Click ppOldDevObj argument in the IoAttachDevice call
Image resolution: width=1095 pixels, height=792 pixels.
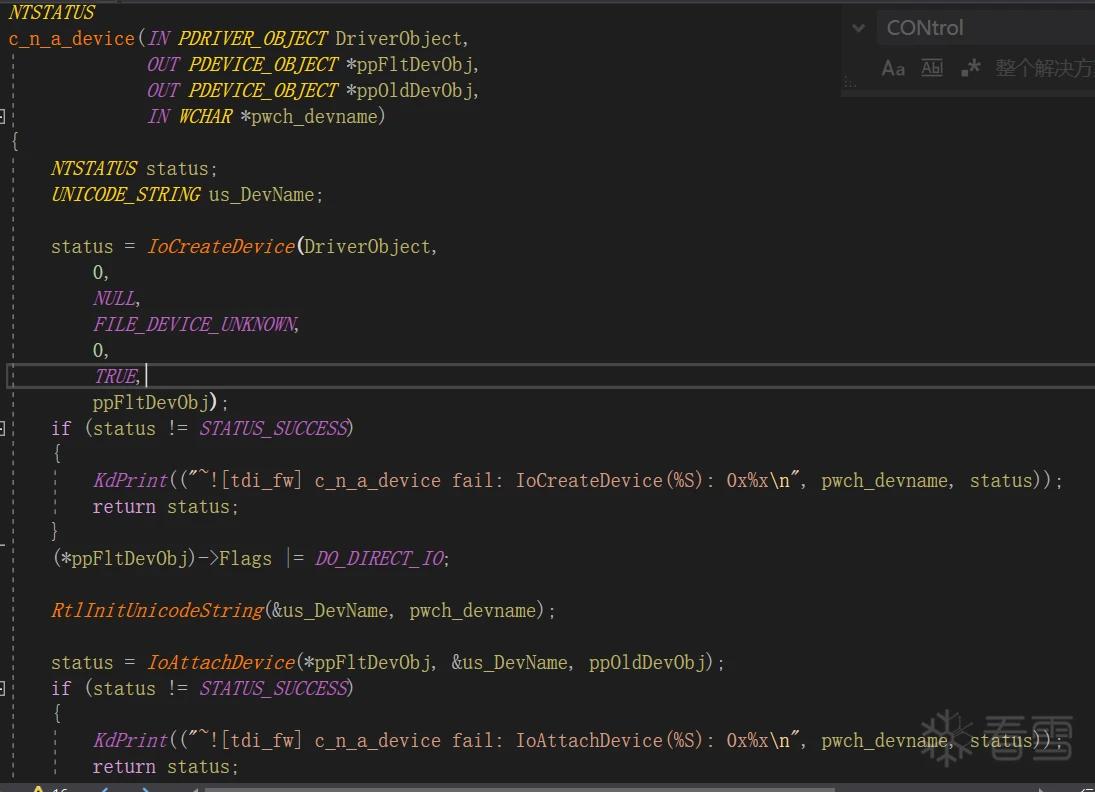tap(647, 663)
